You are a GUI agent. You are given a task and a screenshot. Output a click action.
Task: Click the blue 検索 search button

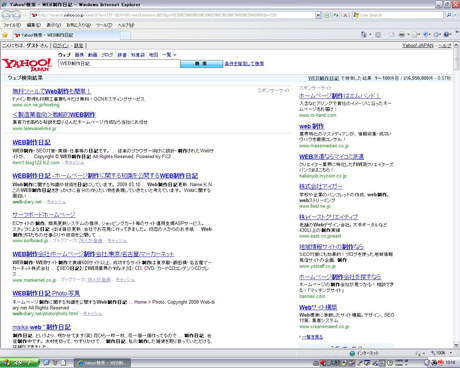[x=201, y=64]
